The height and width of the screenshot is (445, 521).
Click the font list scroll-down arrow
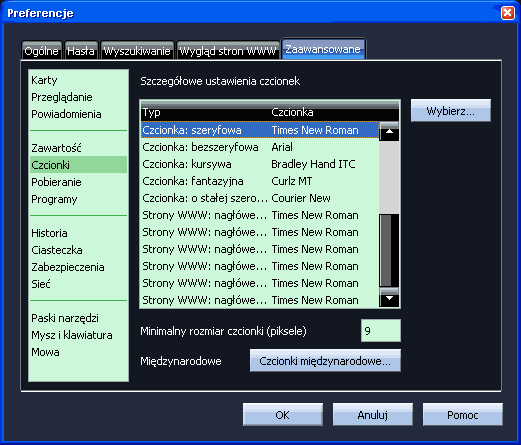pyautogui.click(x=389, y=297)
